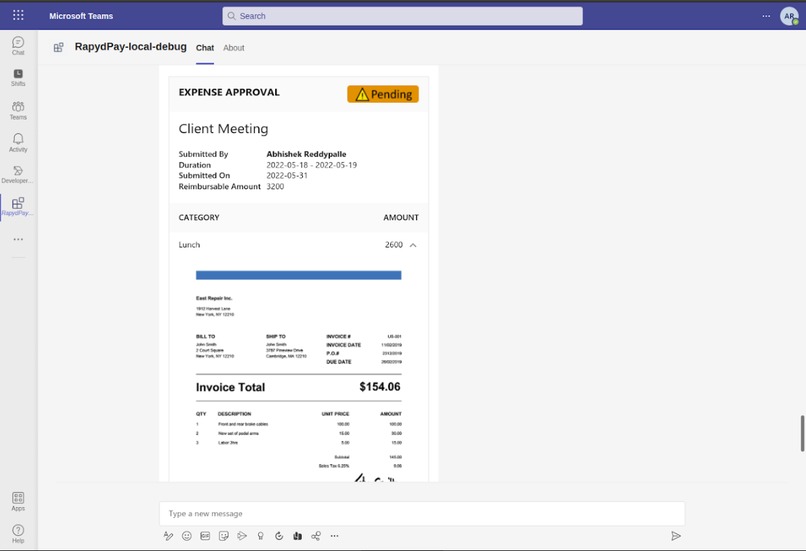Open Settings and more menu in header

tap(766, 16)
